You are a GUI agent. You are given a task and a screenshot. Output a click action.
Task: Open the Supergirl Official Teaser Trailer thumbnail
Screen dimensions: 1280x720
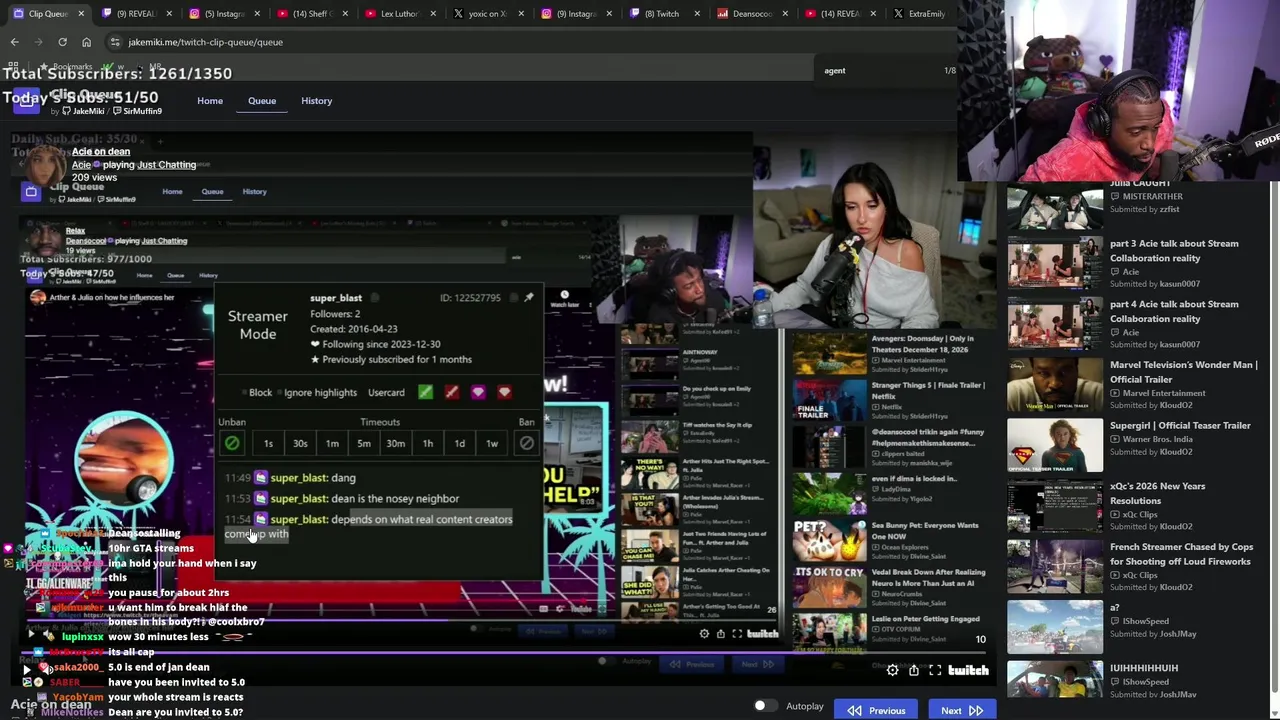pos(1055,446)
